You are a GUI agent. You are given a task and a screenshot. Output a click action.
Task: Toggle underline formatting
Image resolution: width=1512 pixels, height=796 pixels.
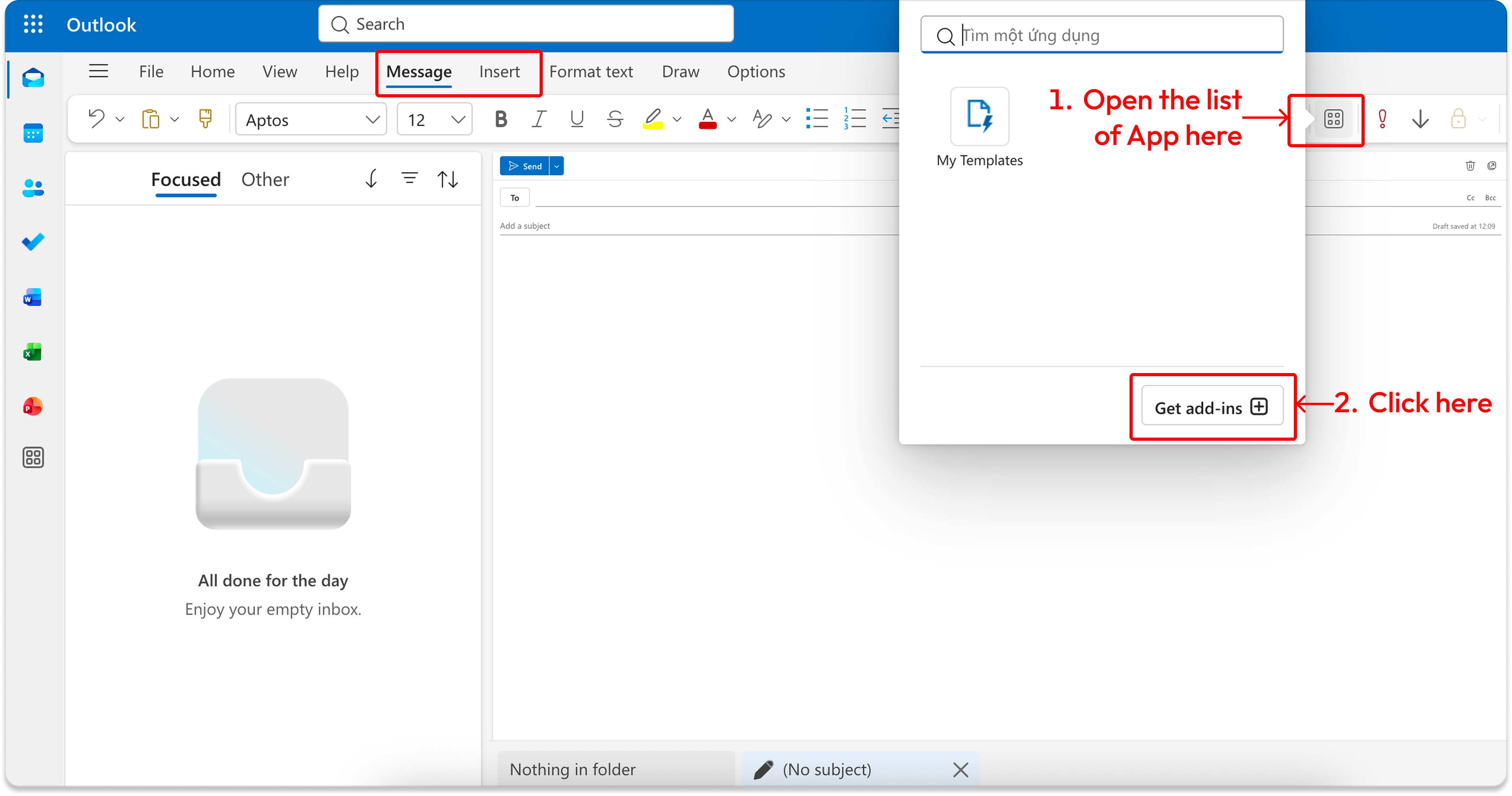[576, 119]
